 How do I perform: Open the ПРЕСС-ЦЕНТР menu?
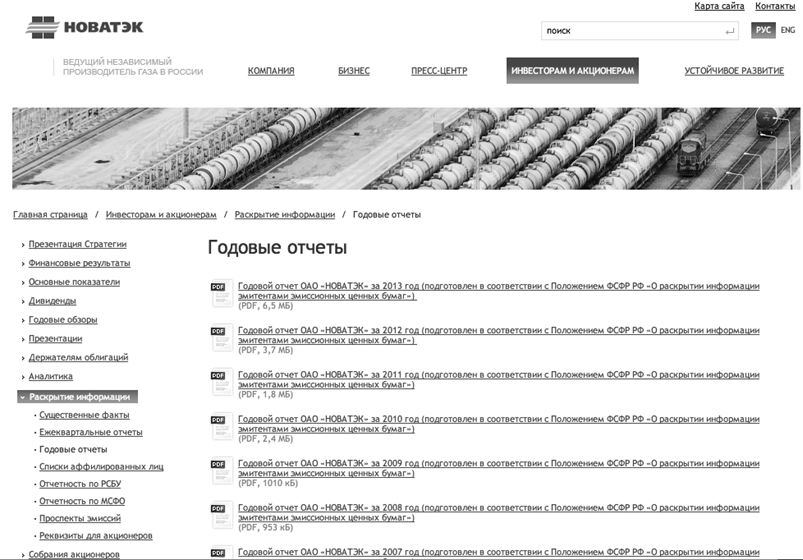[439, 71]
